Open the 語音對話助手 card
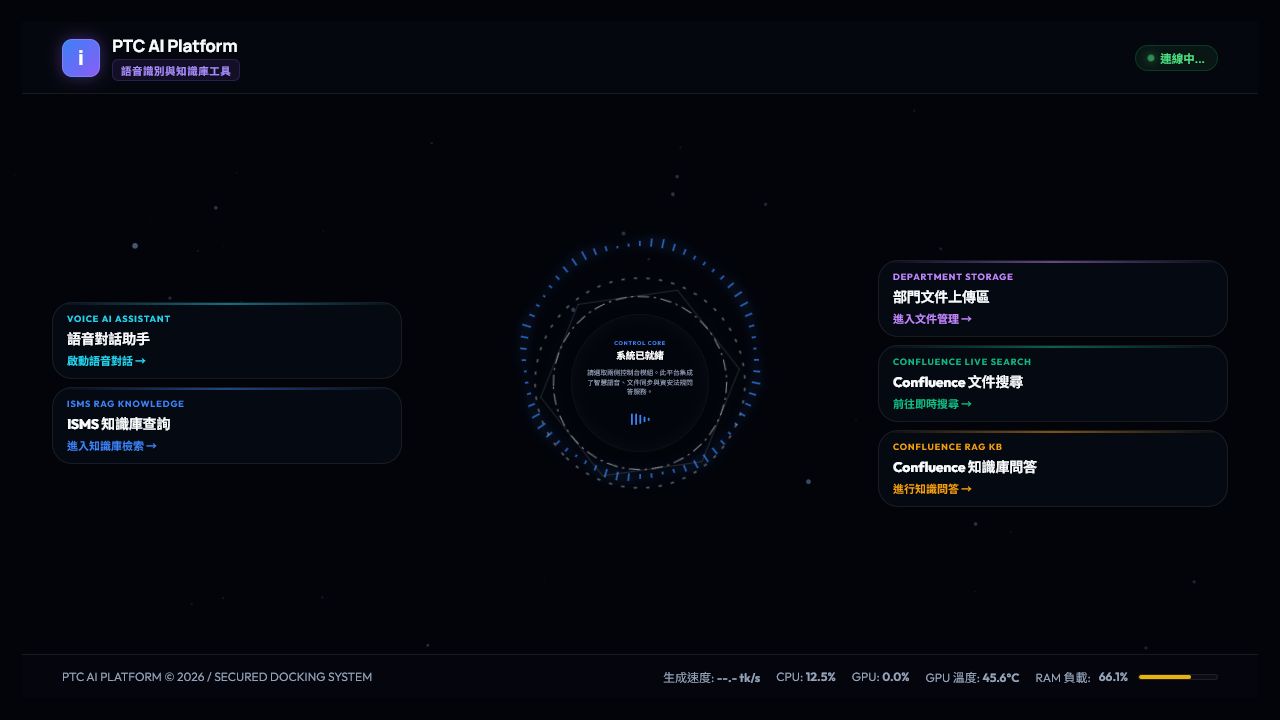Screen dimensions: 1280x720 coord(227,341)
